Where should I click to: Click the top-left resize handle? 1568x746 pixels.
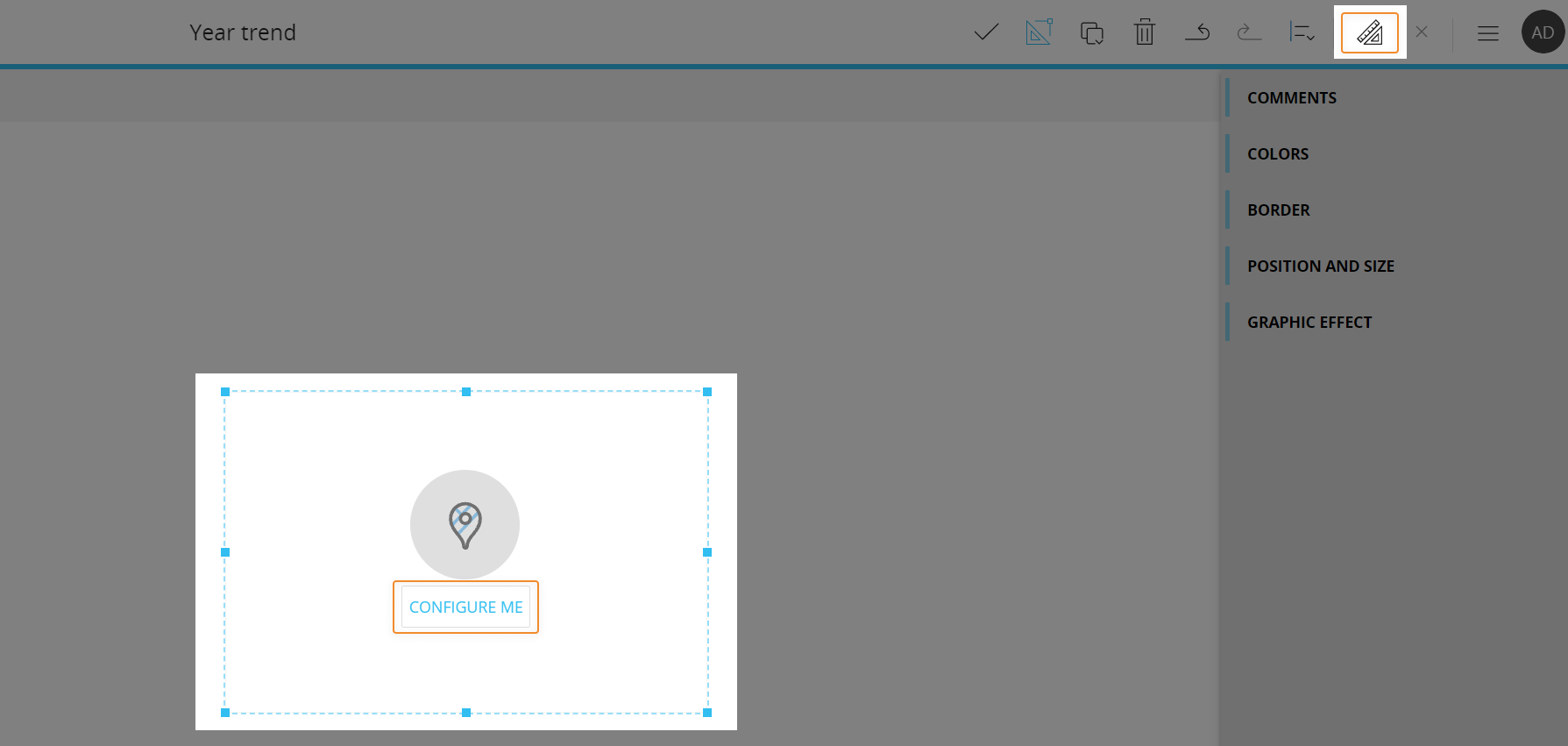pos(225,392)
